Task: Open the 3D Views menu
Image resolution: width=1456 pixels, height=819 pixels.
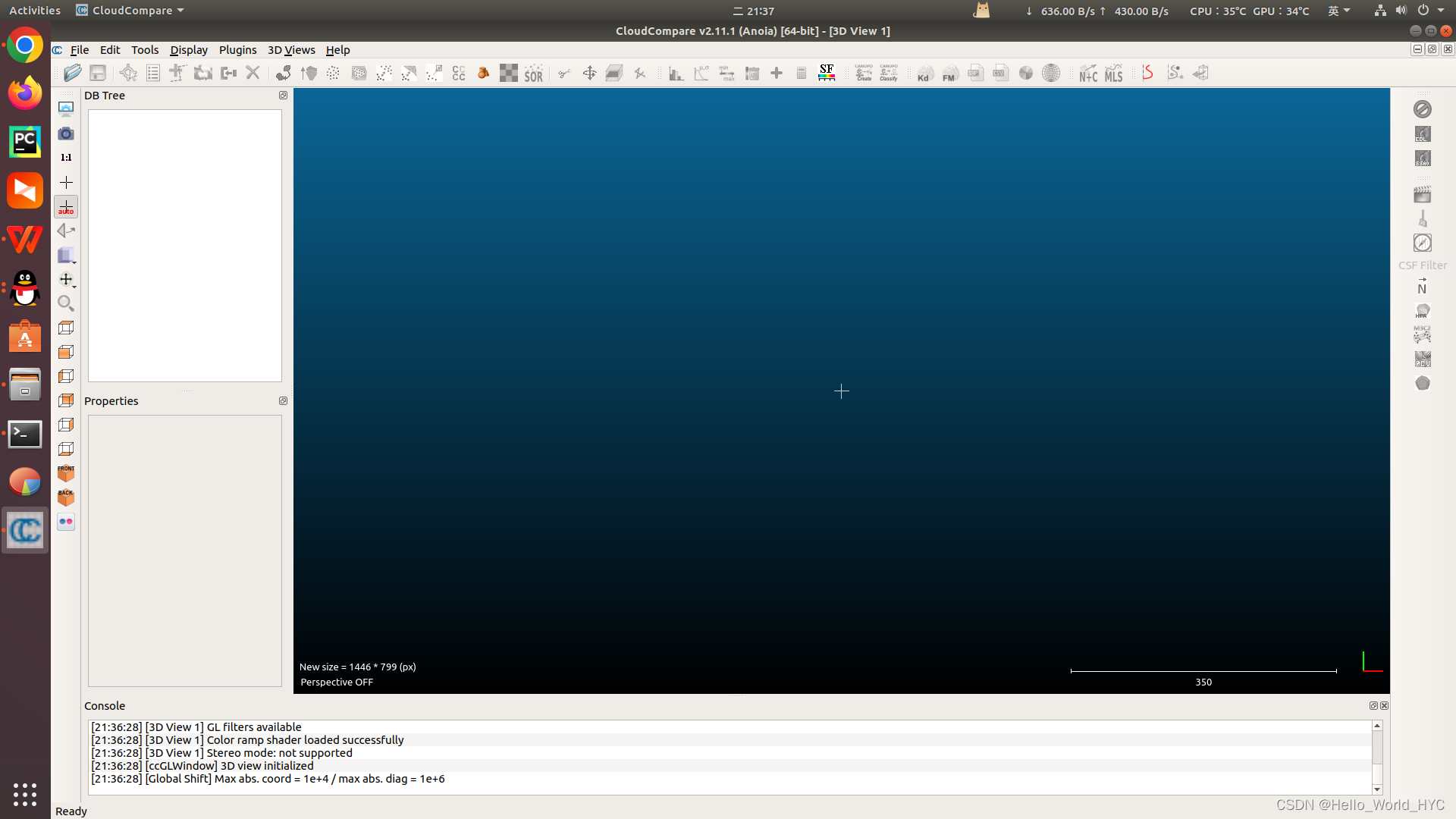Action: pyautogui.click(x=291, y=50)
